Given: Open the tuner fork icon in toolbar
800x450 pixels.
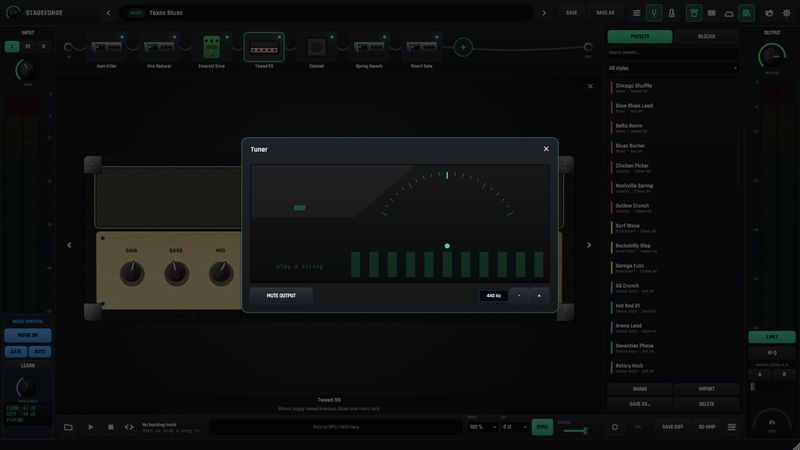Looking at the screenshot, I should click(654, 13).
